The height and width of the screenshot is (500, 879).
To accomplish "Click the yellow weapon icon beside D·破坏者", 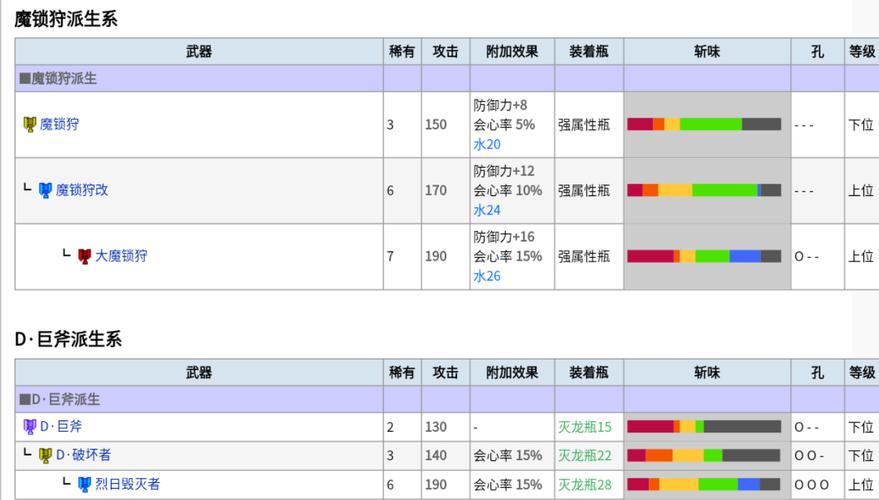I will click(45, 455).
